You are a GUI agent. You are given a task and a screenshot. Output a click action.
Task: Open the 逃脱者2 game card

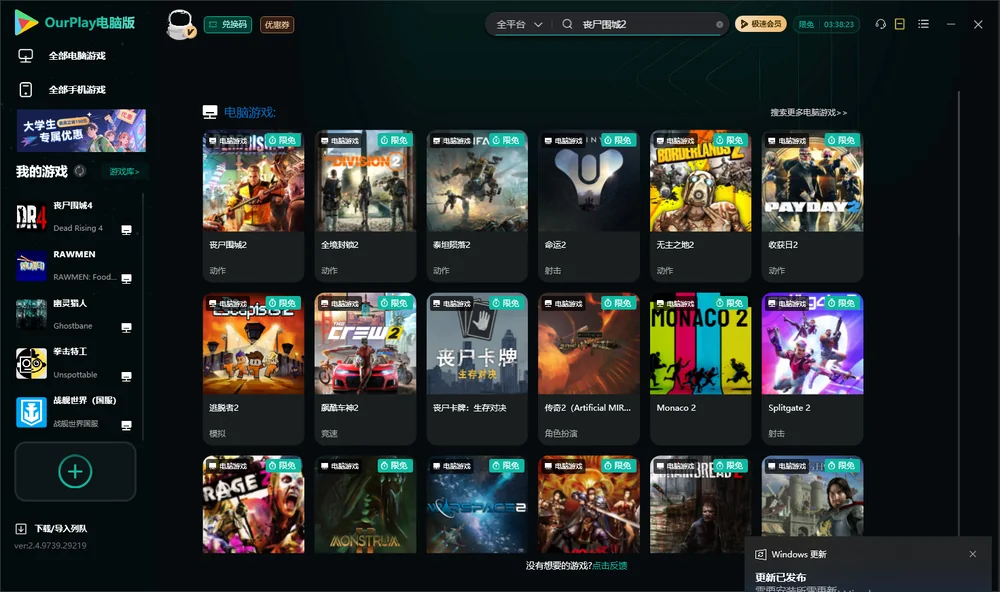pos(253,369)
